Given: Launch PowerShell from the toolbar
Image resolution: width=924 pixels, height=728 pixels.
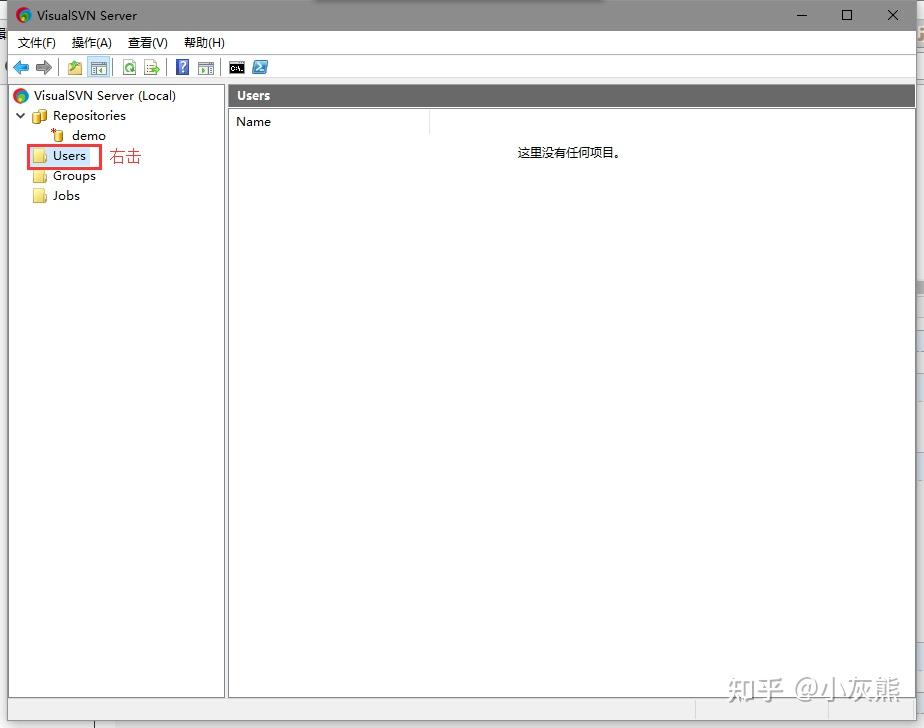Looking at the screenshot, I should (260, 67).
